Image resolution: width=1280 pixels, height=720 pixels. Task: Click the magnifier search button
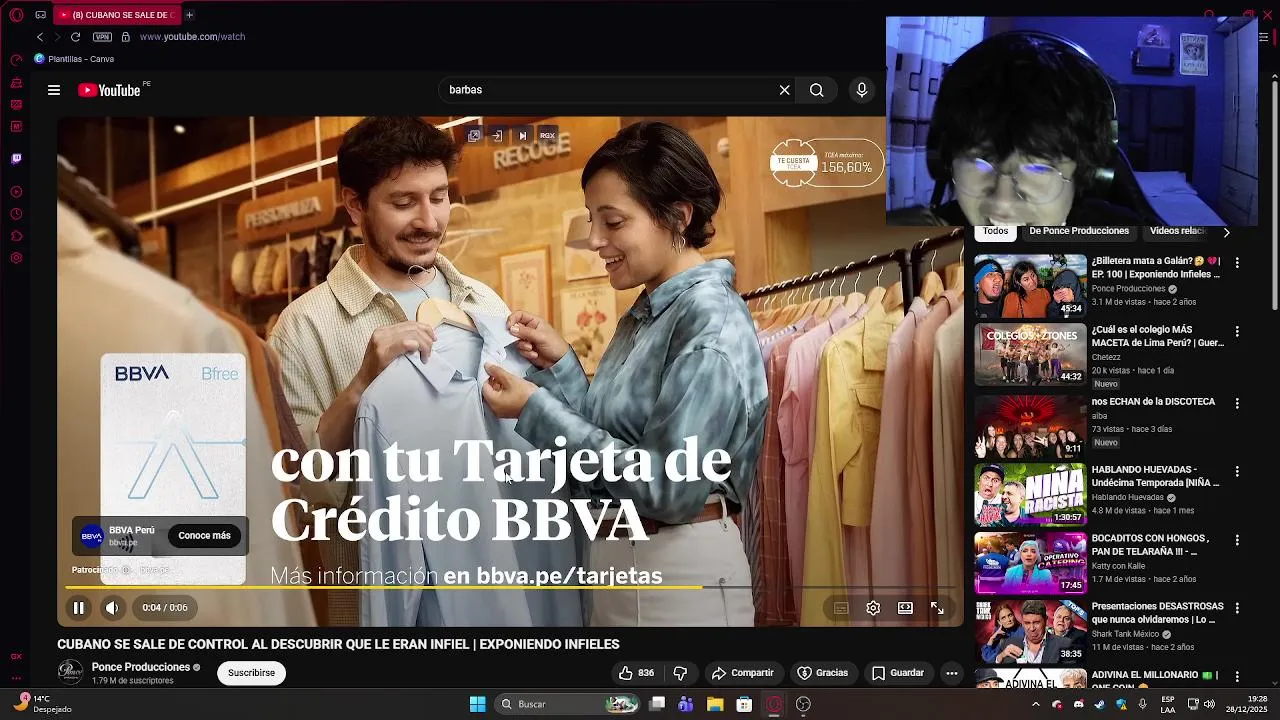coord(817,90)
